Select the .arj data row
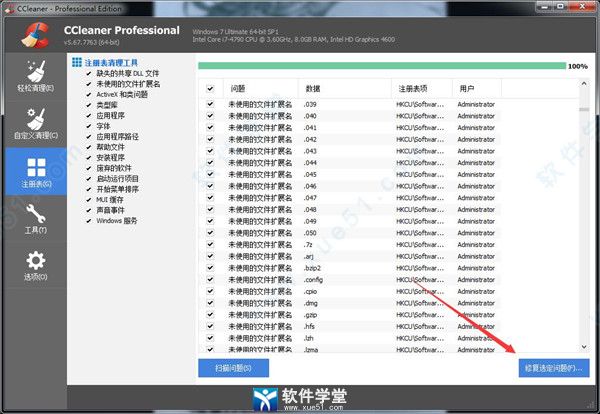 pyautogui.click(x=350, y=256)
